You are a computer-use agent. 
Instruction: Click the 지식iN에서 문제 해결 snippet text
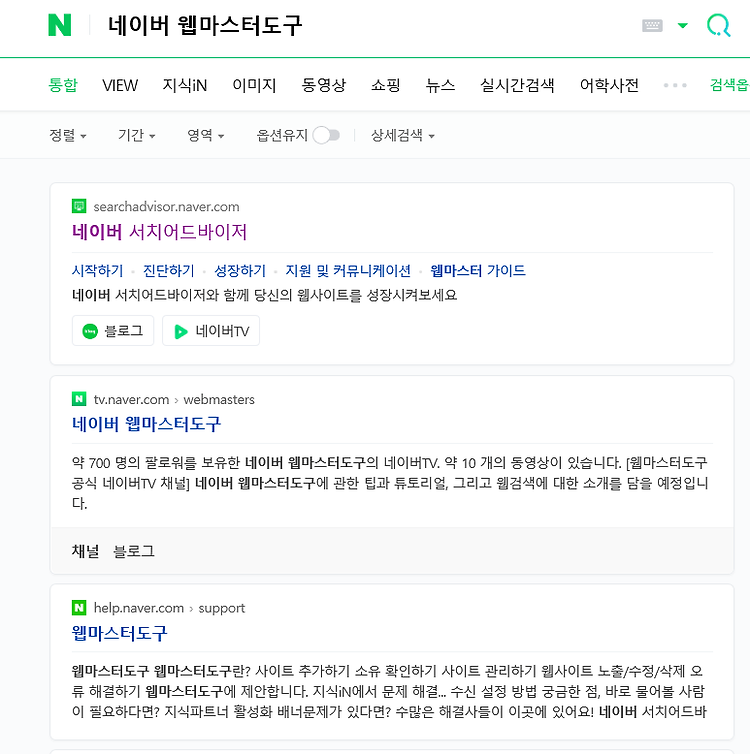380,691
